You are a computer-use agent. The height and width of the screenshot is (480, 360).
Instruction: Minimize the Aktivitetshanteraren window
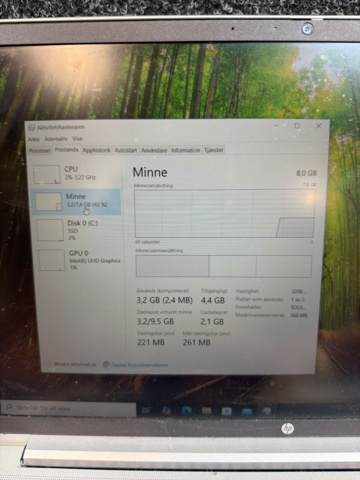click(276, 126)
